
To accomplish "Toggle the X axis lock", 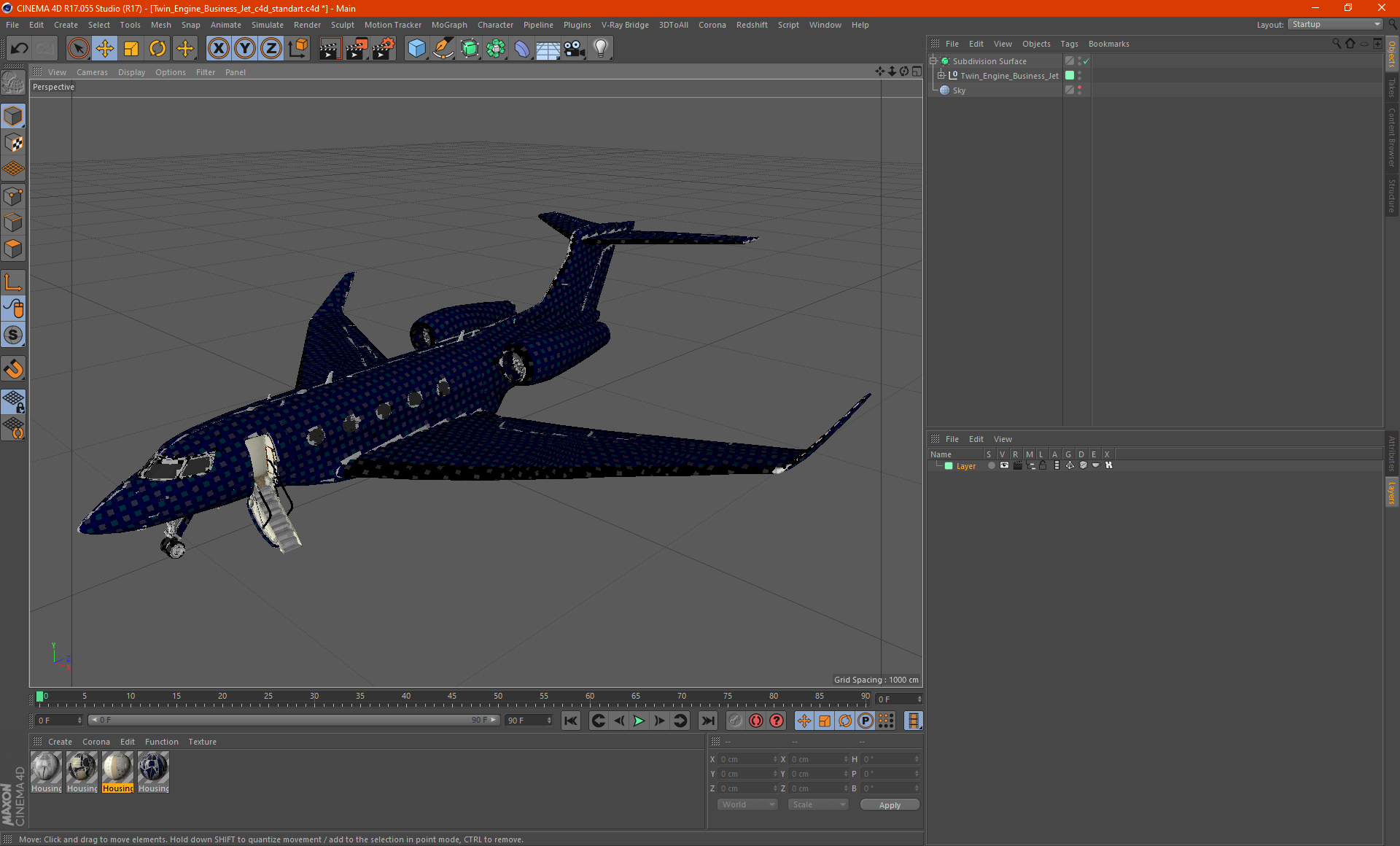I will 218,49.
